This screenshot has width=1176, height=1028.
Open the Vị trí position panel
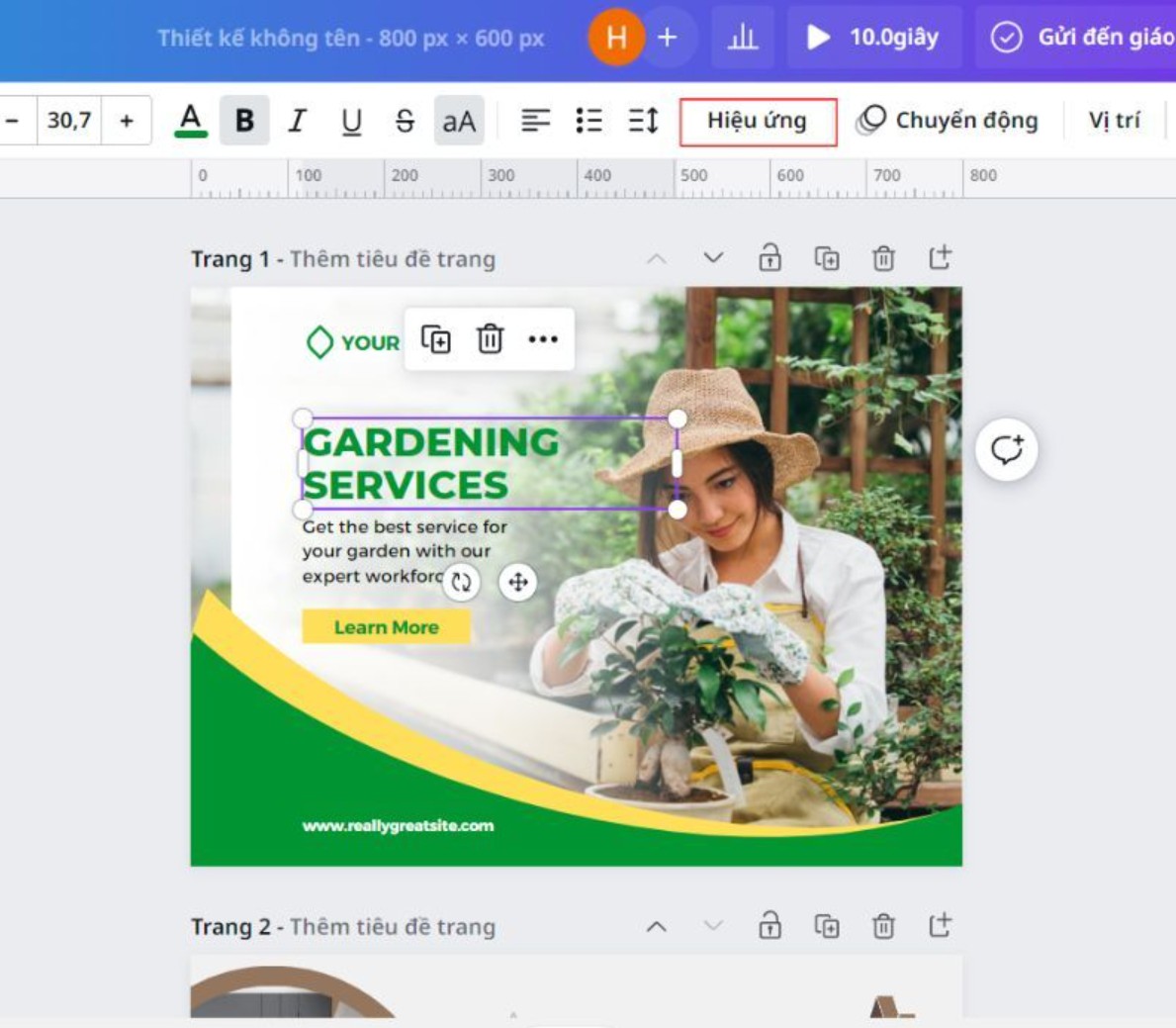(x=1114, y=121)
